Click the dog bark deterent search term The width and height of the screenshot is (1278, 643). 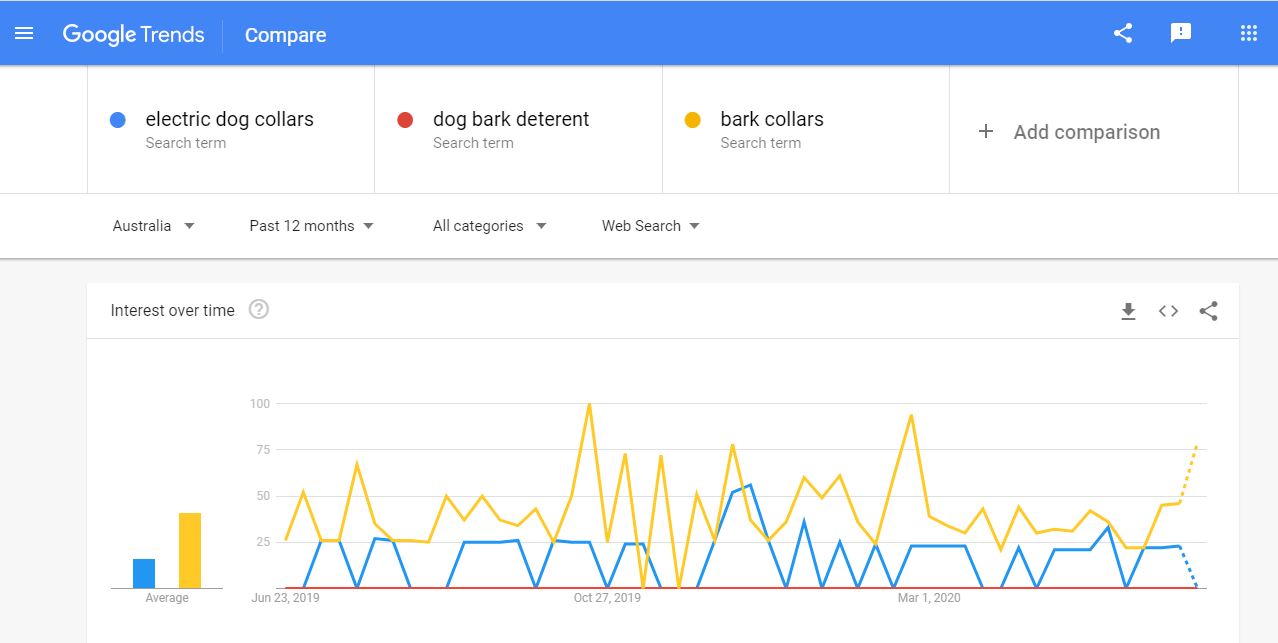point(510,119)
